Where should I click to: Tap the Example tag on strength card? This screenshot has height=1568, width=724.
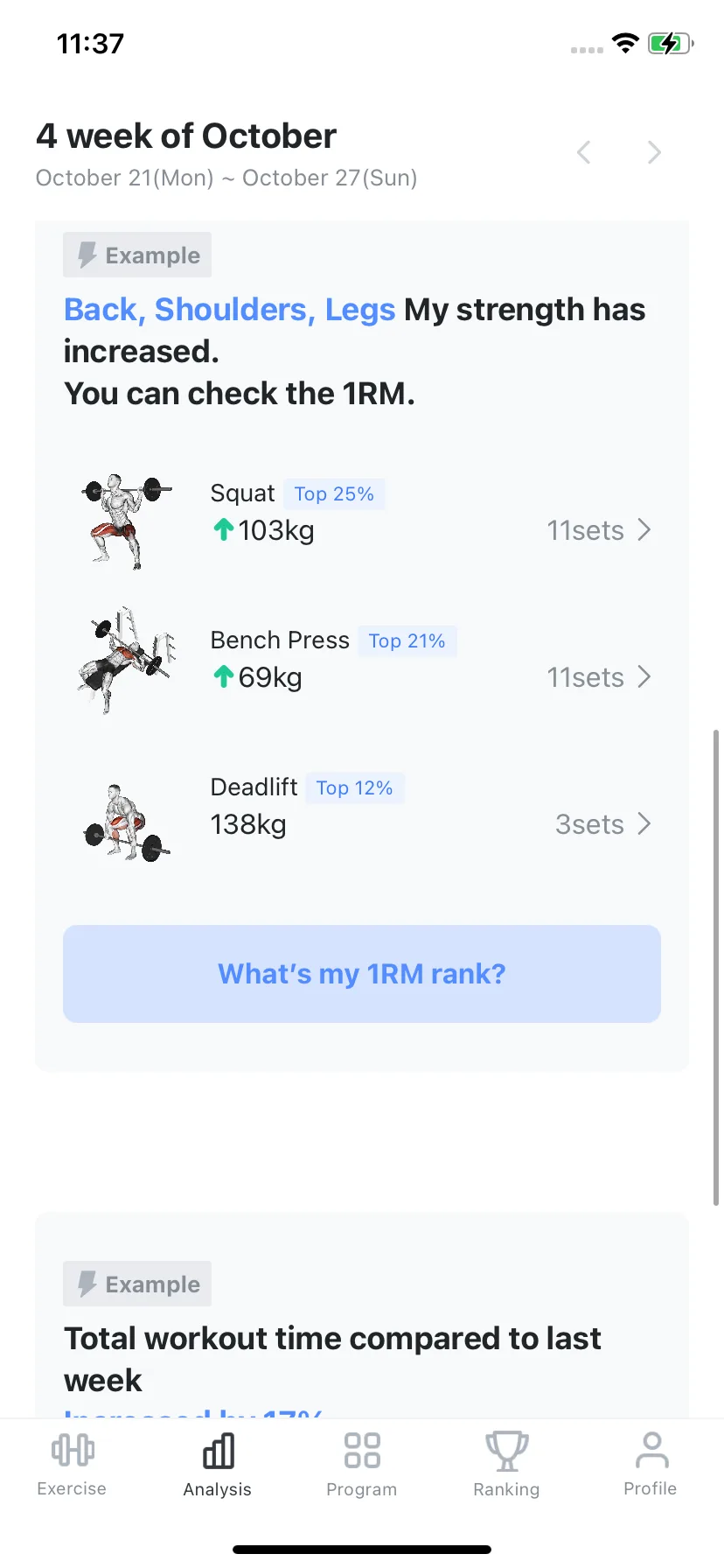[x=137, y=255]
